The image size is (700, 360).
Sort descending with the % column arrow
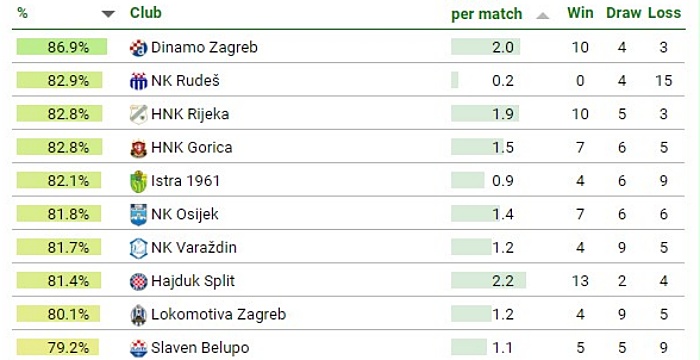tap(108, 14)
